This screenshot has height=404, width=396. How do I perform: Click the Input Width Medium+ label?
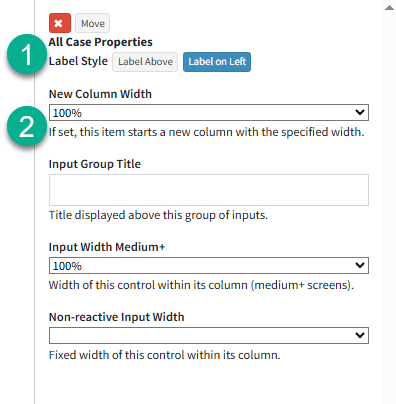107,247
